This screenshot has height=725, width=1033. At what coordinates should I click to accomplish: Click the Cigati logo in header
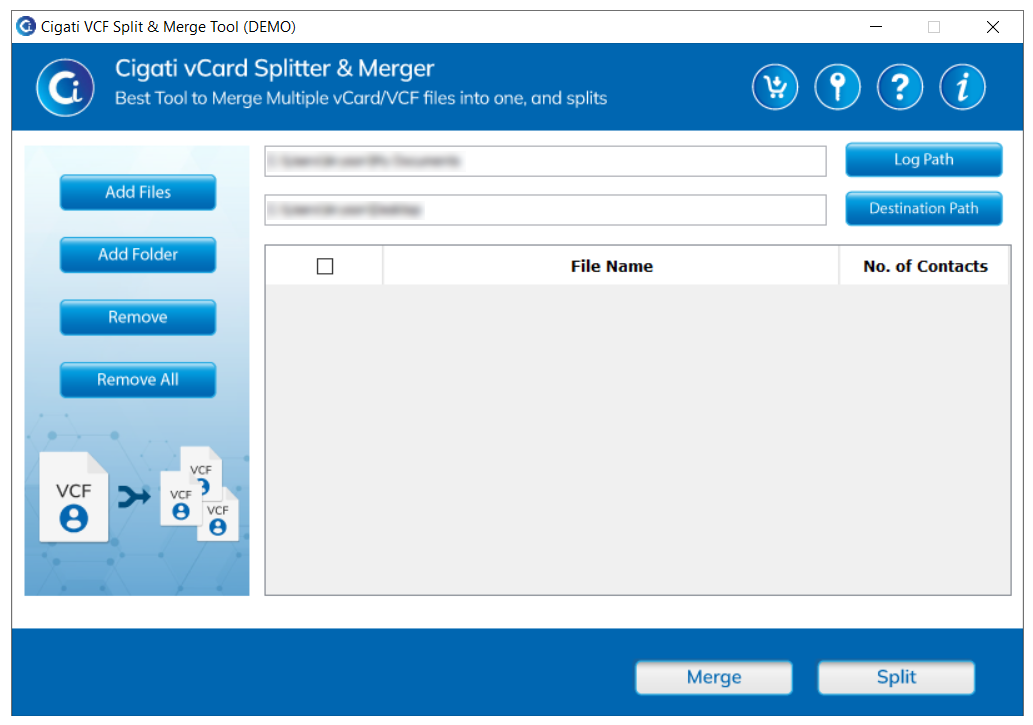(65, 88)
